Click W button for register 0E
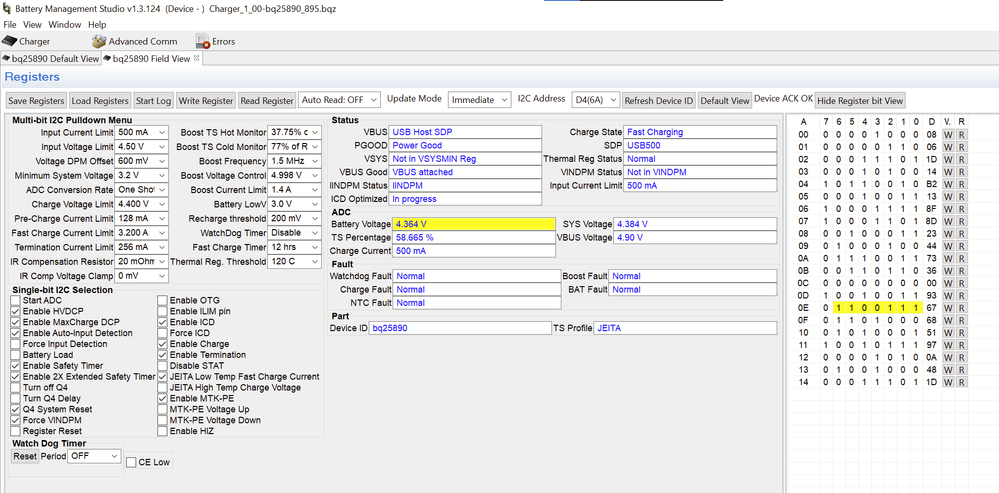 pyautogui.click(x=948, y=308)
